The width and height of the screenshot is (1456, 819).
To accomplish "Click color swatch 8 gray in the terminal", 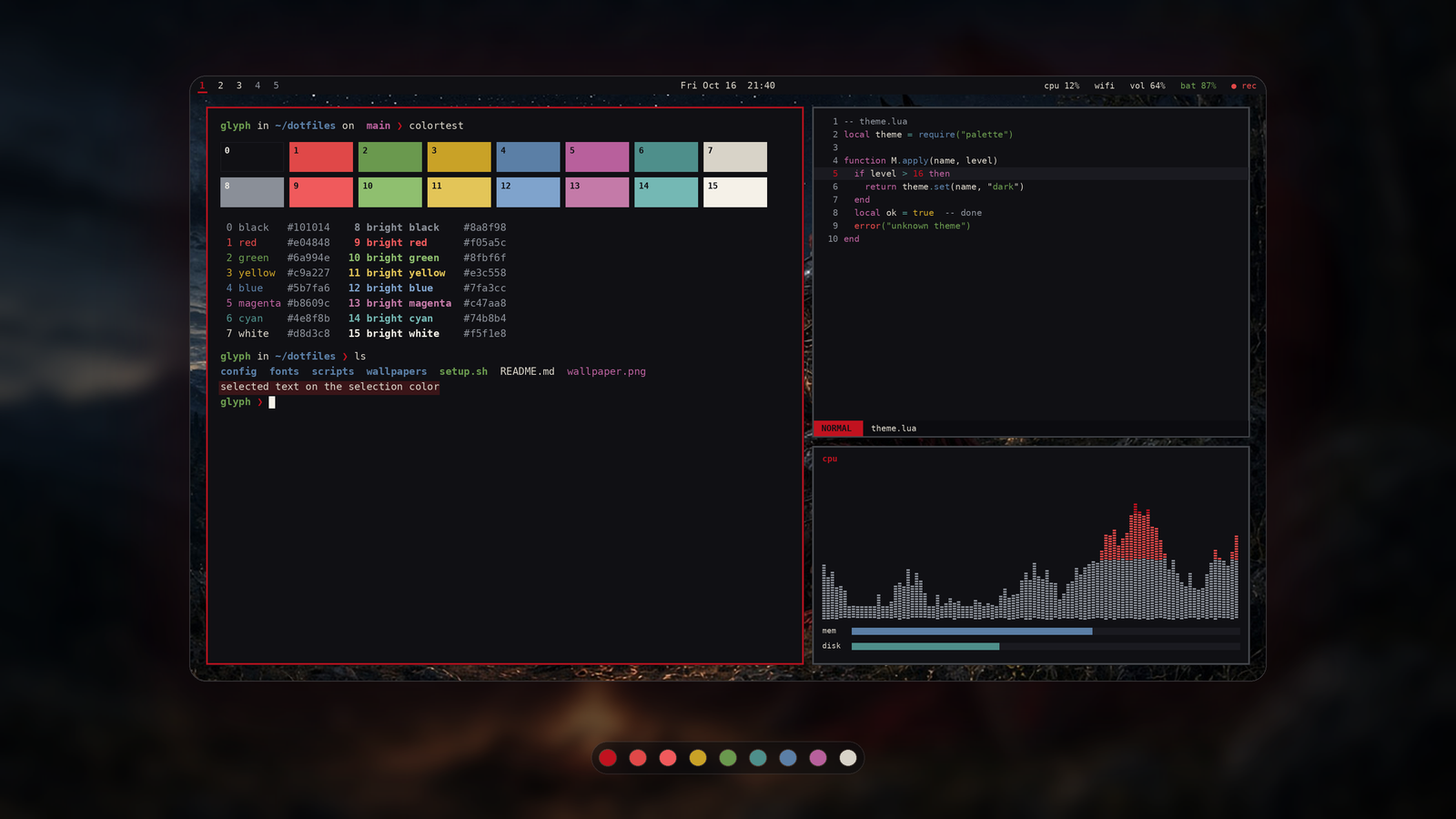I will tap(252, 192).
